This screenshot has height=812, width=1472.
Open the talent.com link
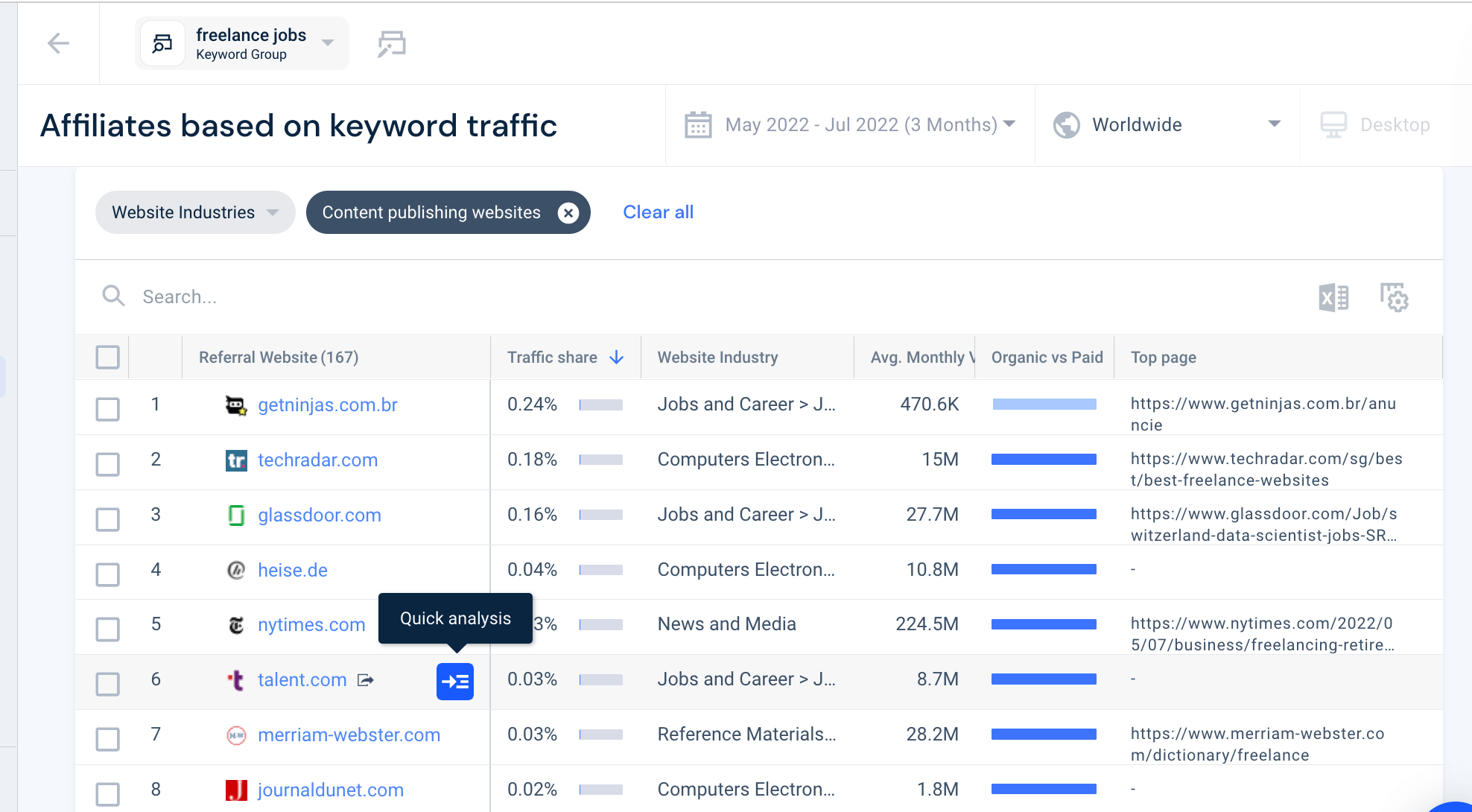point(302,680)
